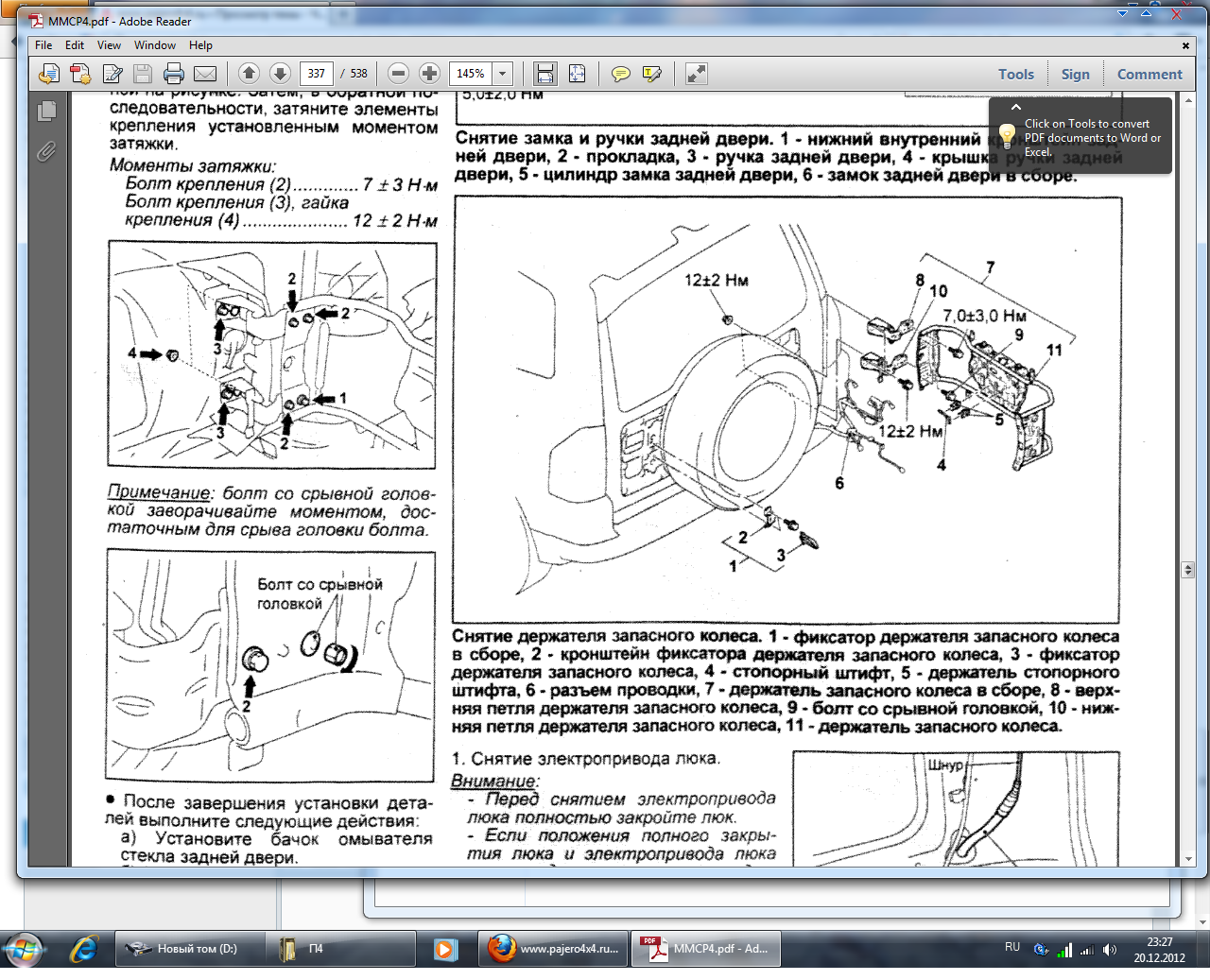Click the Zoom out minus button
The height and width of the screenshot is (980, 1210).
[398, 74]
